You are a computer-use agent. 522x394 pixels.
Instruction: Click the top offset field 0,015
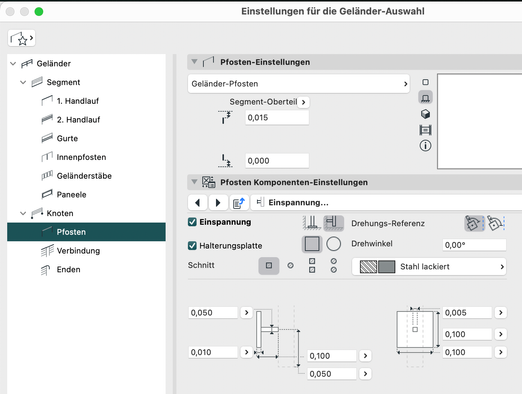pos(277,118)
